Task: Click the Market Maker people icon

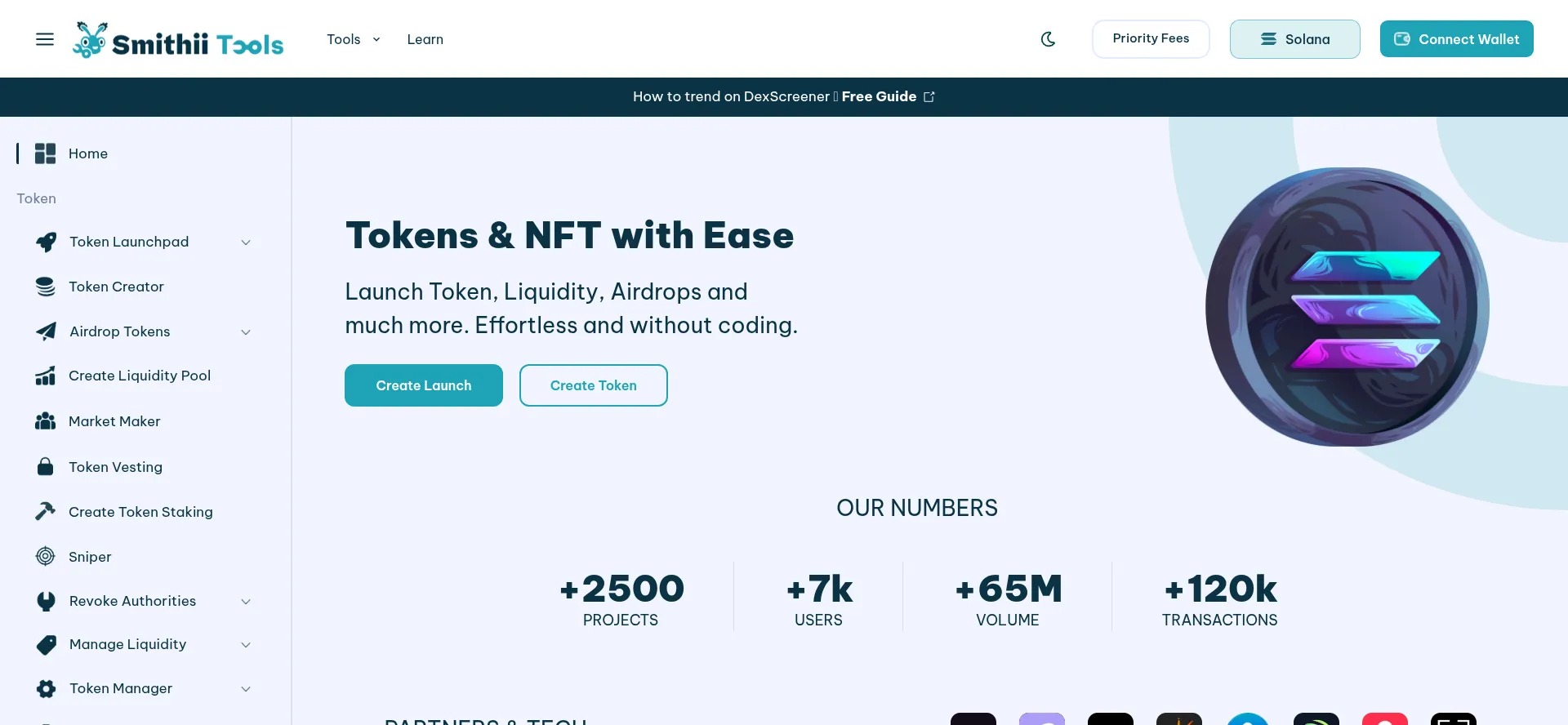Action: [46, 421]
